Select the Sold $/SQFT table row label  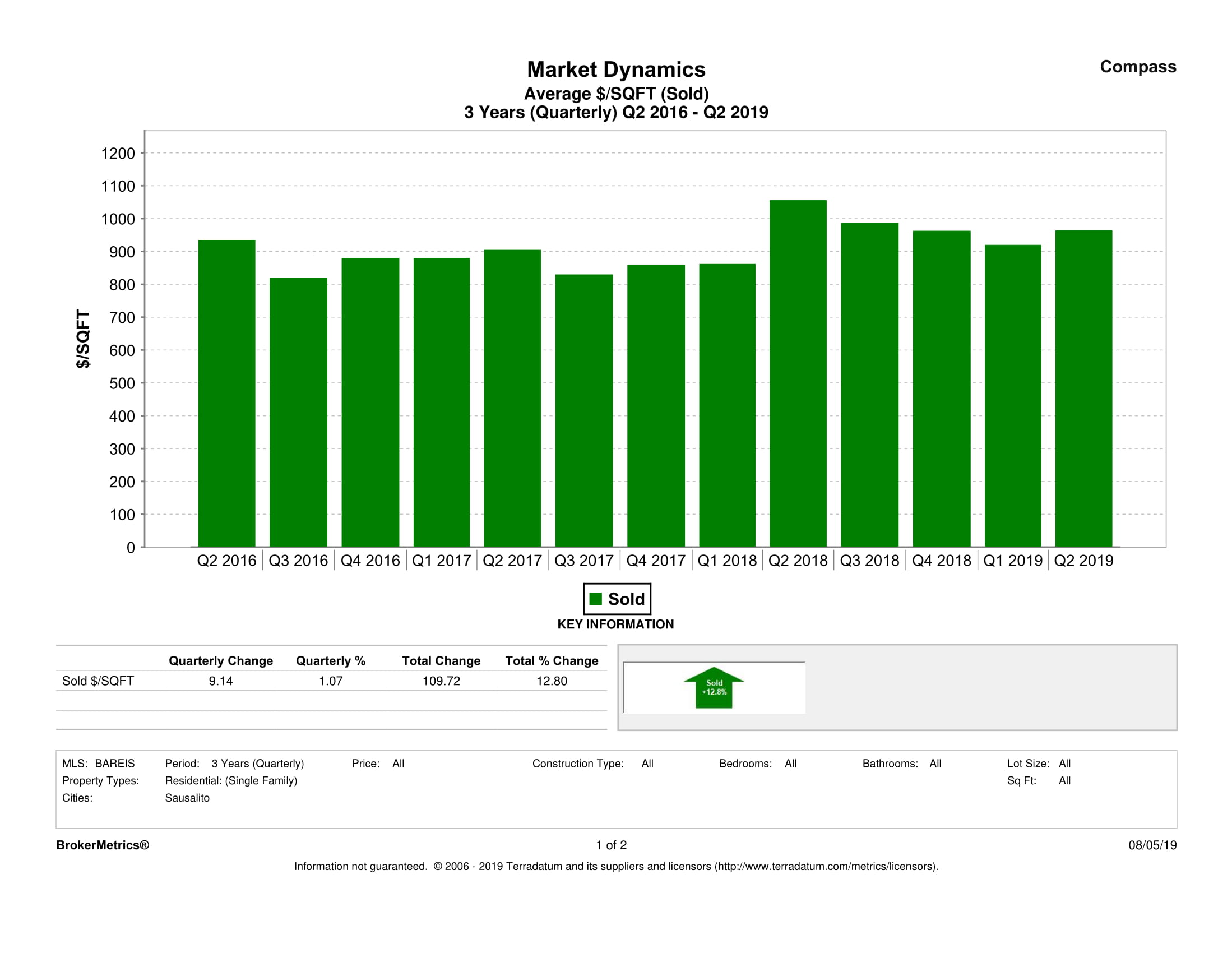click(x=98, y=681)
